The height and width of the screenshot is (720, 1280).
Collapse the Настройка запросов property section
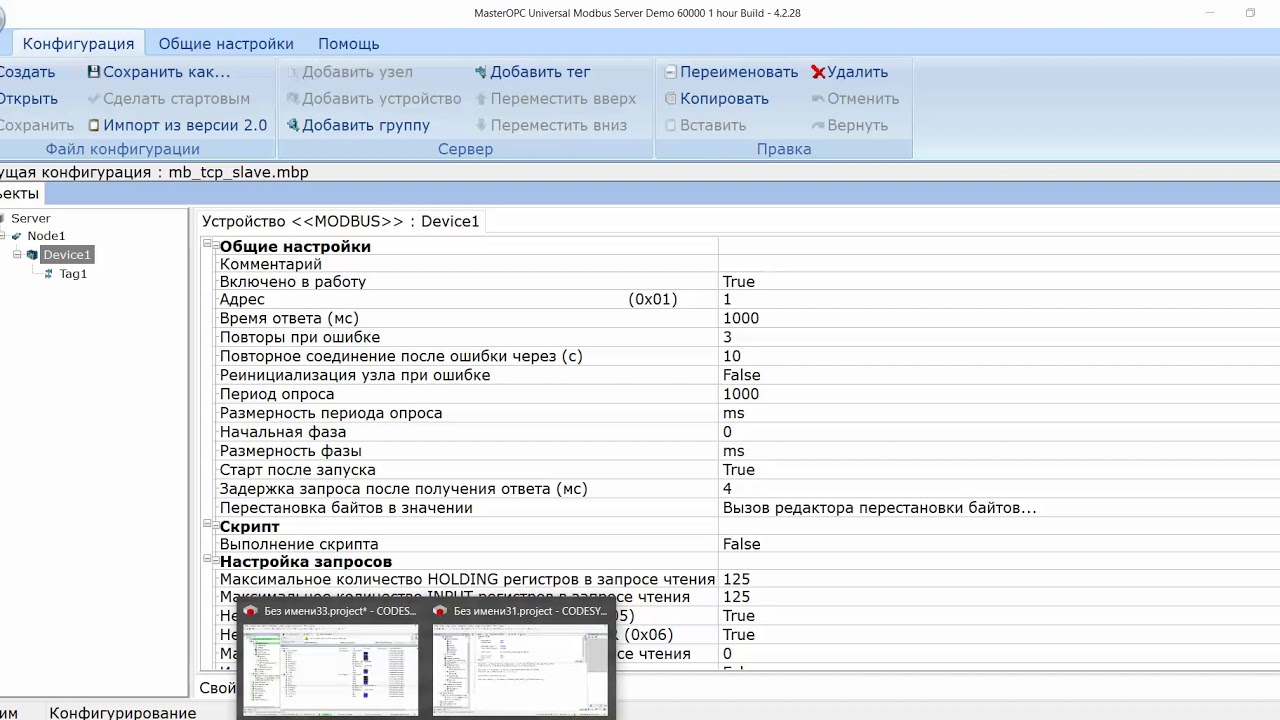pyautogui.click(x=209, y=561)
